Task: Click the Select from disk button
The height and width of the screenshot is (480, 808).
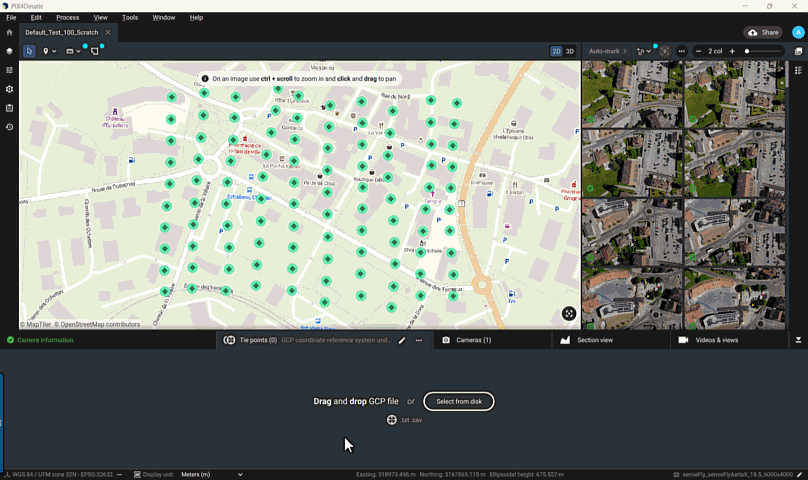Action: 458,401
